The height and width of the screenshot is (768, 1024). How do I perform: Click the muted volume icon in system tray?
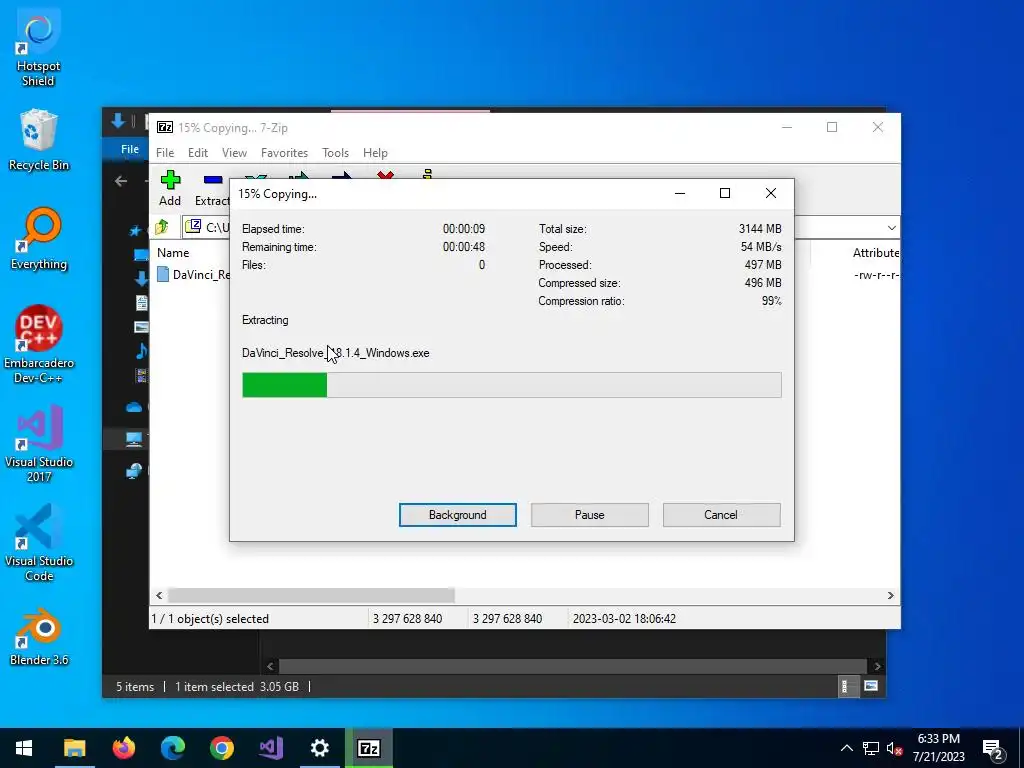tap(894, 748)
